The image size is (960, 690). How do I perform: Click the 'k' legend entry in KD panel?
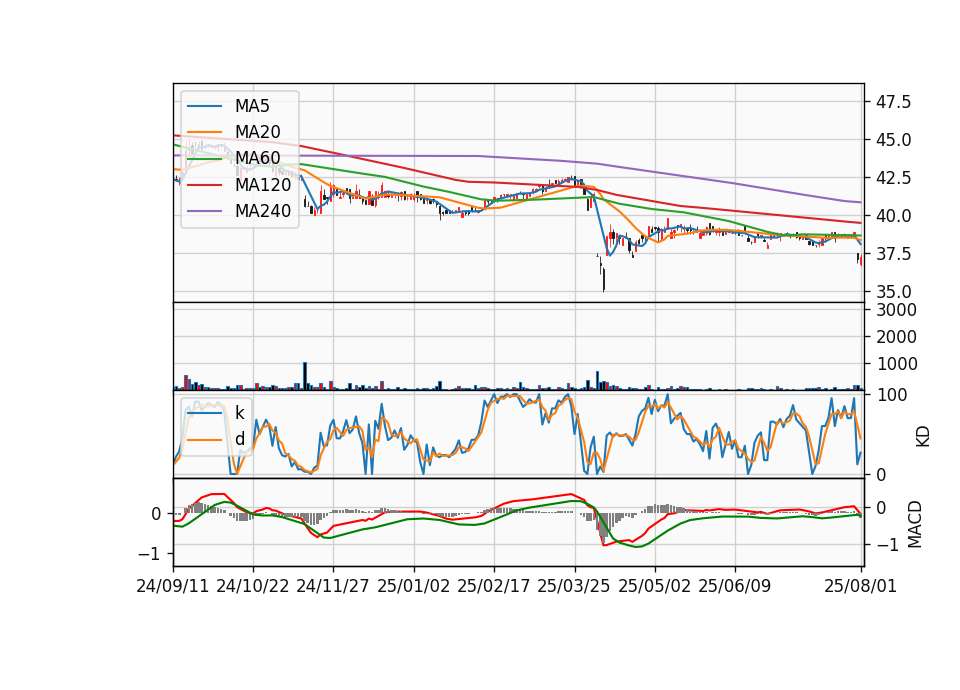click(x=239, y=413)
